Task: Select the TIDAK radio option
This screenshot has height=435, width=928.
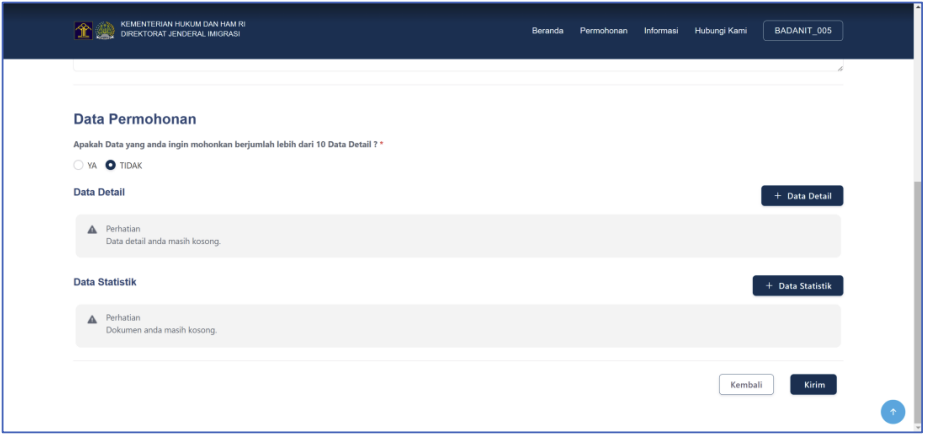Action: click(111, 166)
